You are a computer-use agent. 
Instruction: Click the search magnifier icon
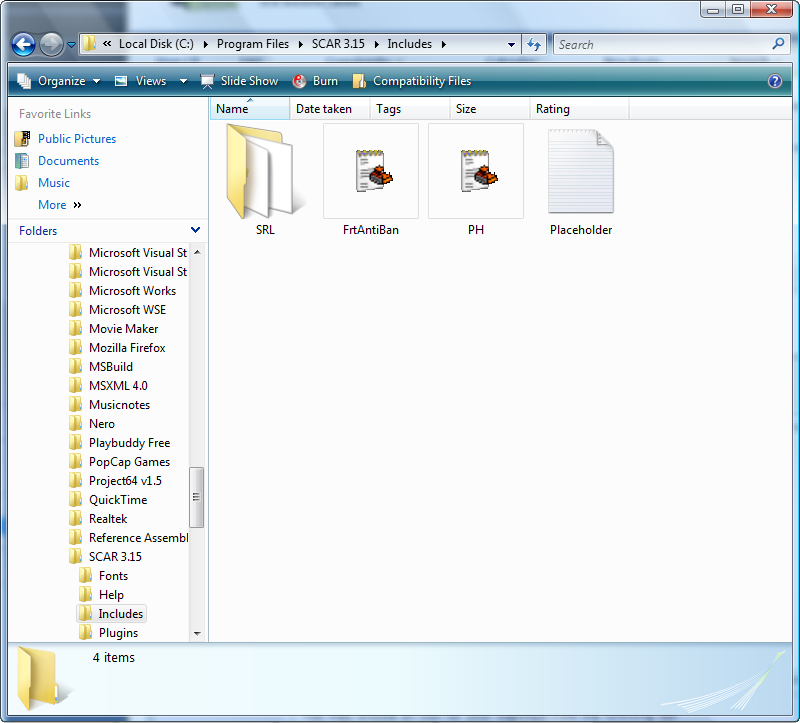click(779, 44)
